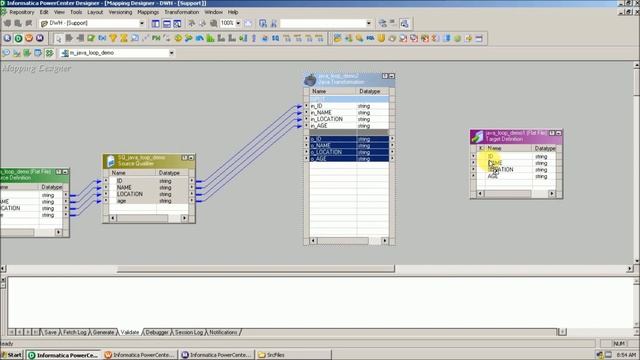The height and width of the screenshot is (360, 640).
Task: Iconize the Target Definition box
Action: click(x=558, y=133)
